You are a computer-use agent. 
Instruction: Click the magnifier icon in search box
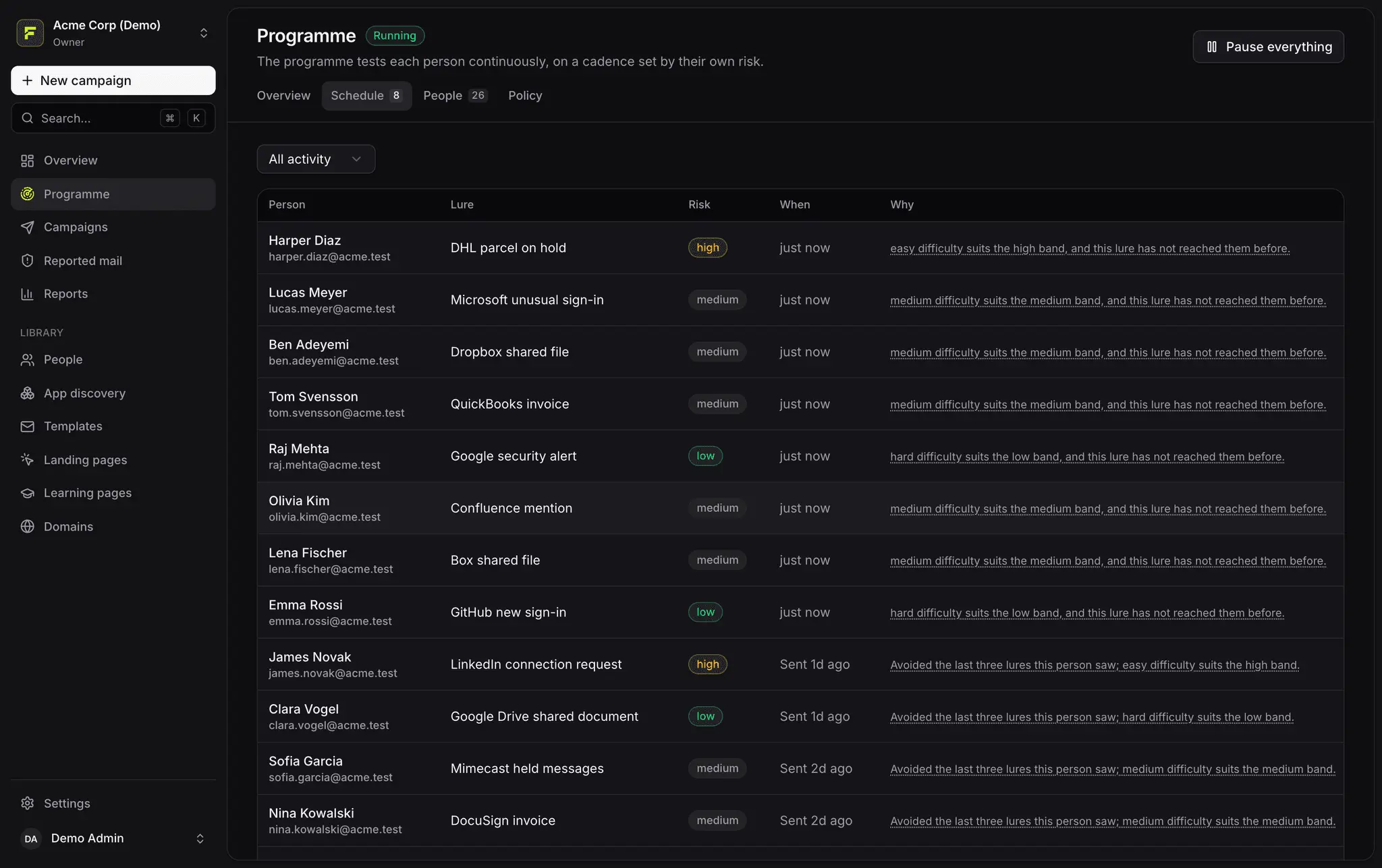(x=28, y=118)
